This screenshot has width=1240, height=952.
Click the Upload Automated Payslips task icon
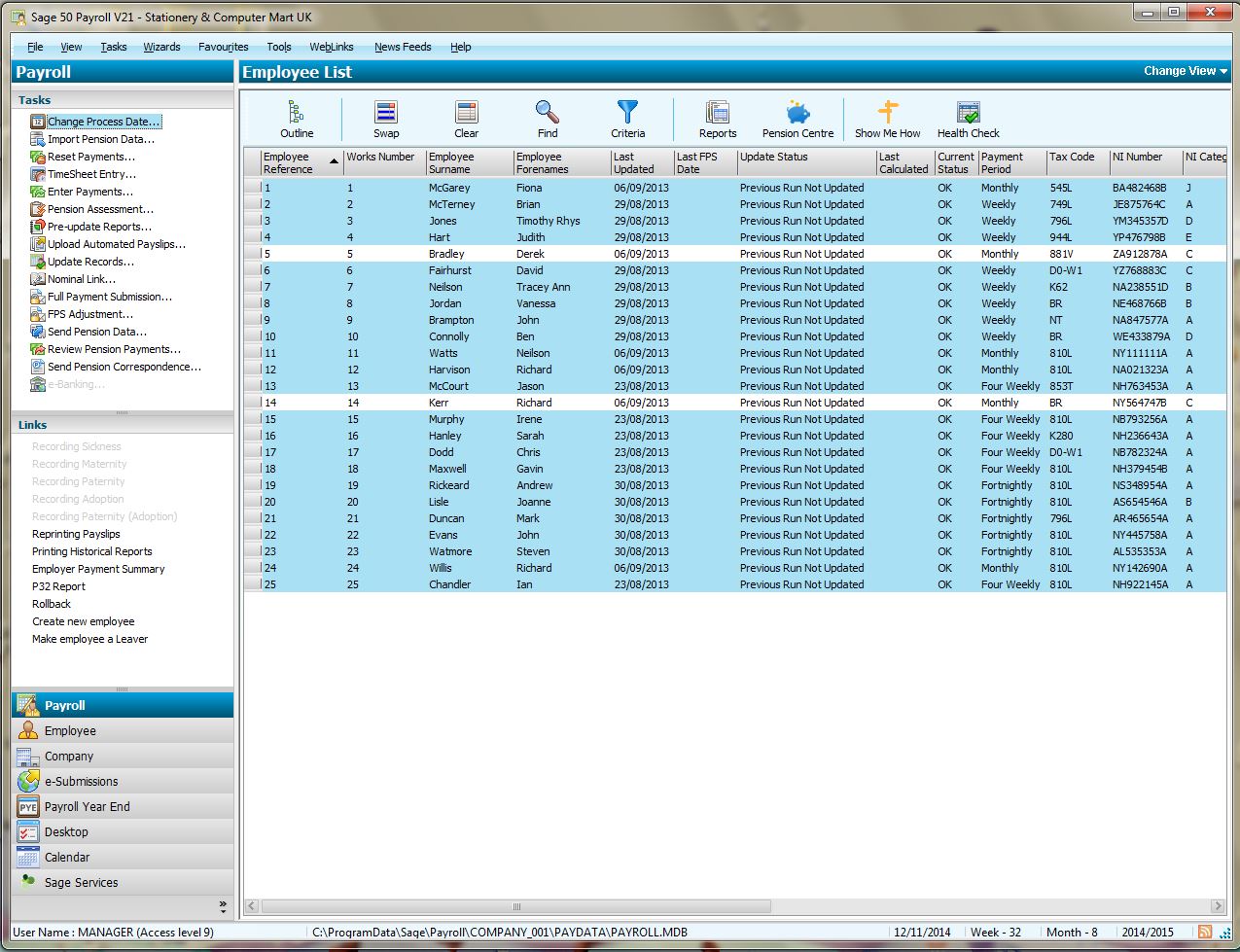(38, 244)
